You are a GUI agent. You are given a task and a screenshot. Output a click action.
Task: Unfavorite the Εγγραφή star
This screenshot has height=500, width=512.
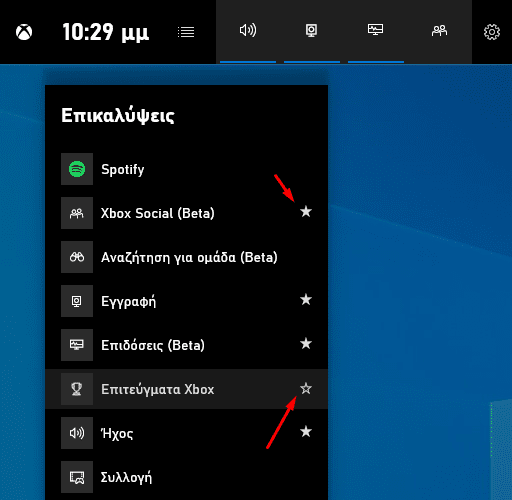[x=306, y=300]
